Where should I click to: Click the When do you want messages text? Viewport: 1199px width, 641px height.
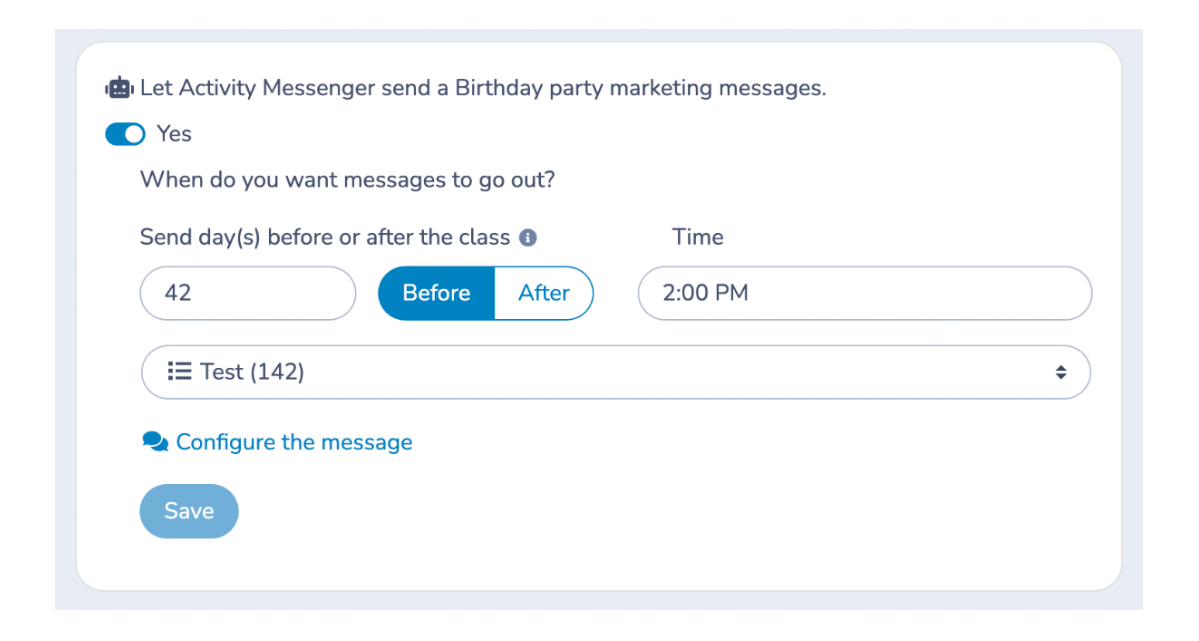click(x=347, y=181)
